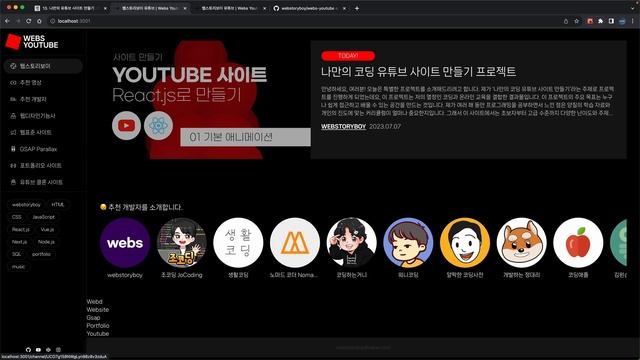
Task: Select the Node.js keyword tag
Action: [46, 242]
